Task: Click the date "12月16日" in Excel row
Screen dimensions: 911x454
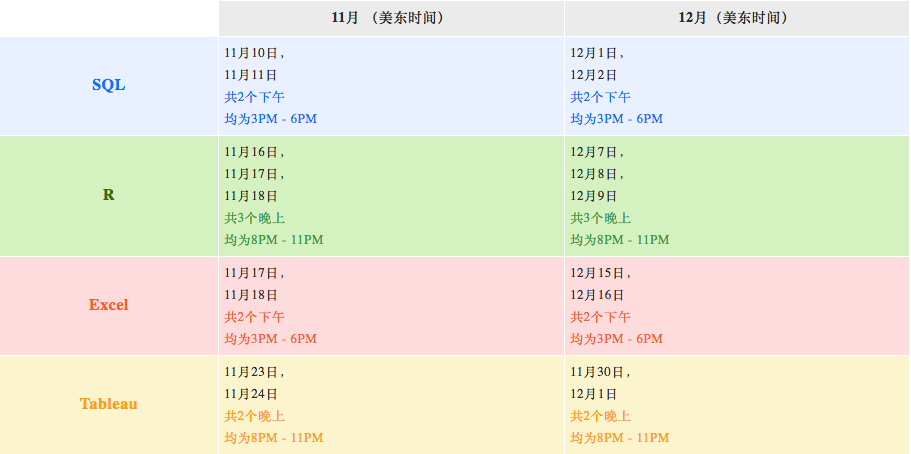Action: coord(597,295)
